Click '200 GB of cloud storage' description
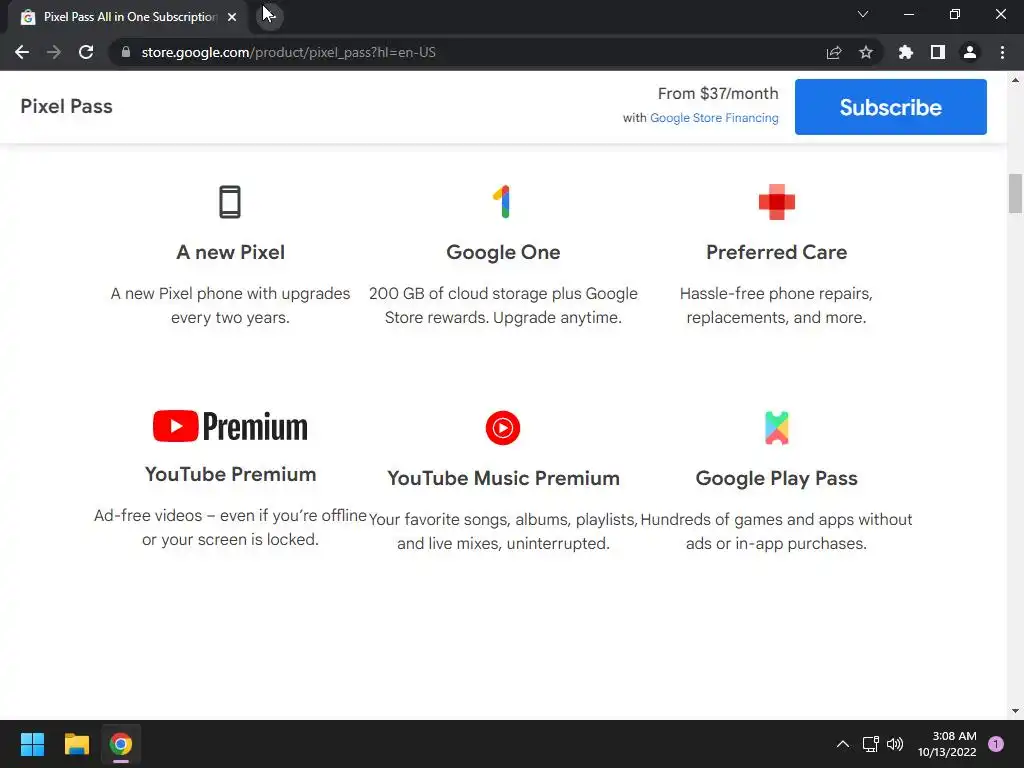This screenshot has width=1024, height=768. coord(503,305)
